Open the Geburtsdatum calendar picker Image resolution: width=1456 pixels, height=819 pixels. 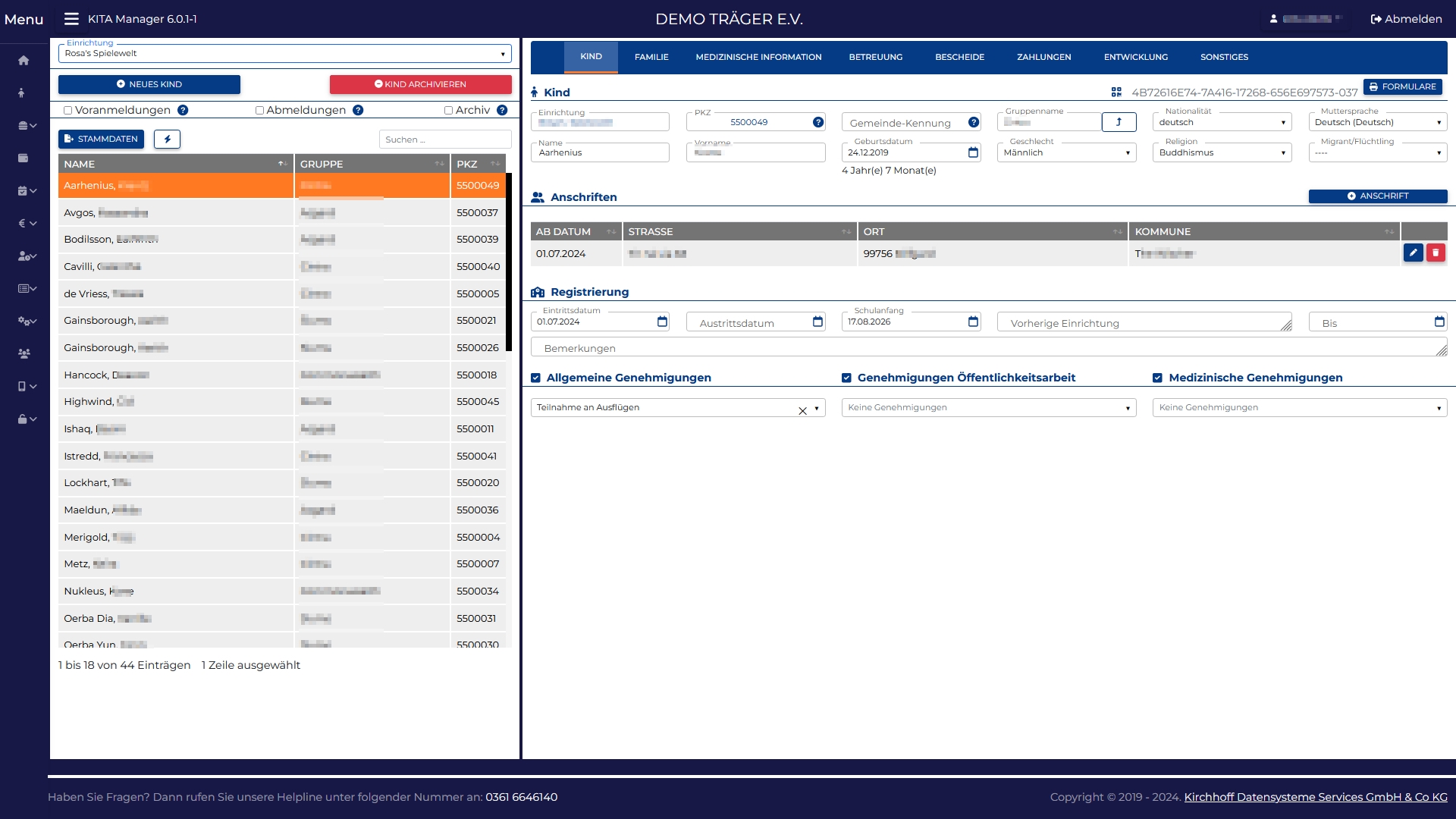[x=973, y=152]
